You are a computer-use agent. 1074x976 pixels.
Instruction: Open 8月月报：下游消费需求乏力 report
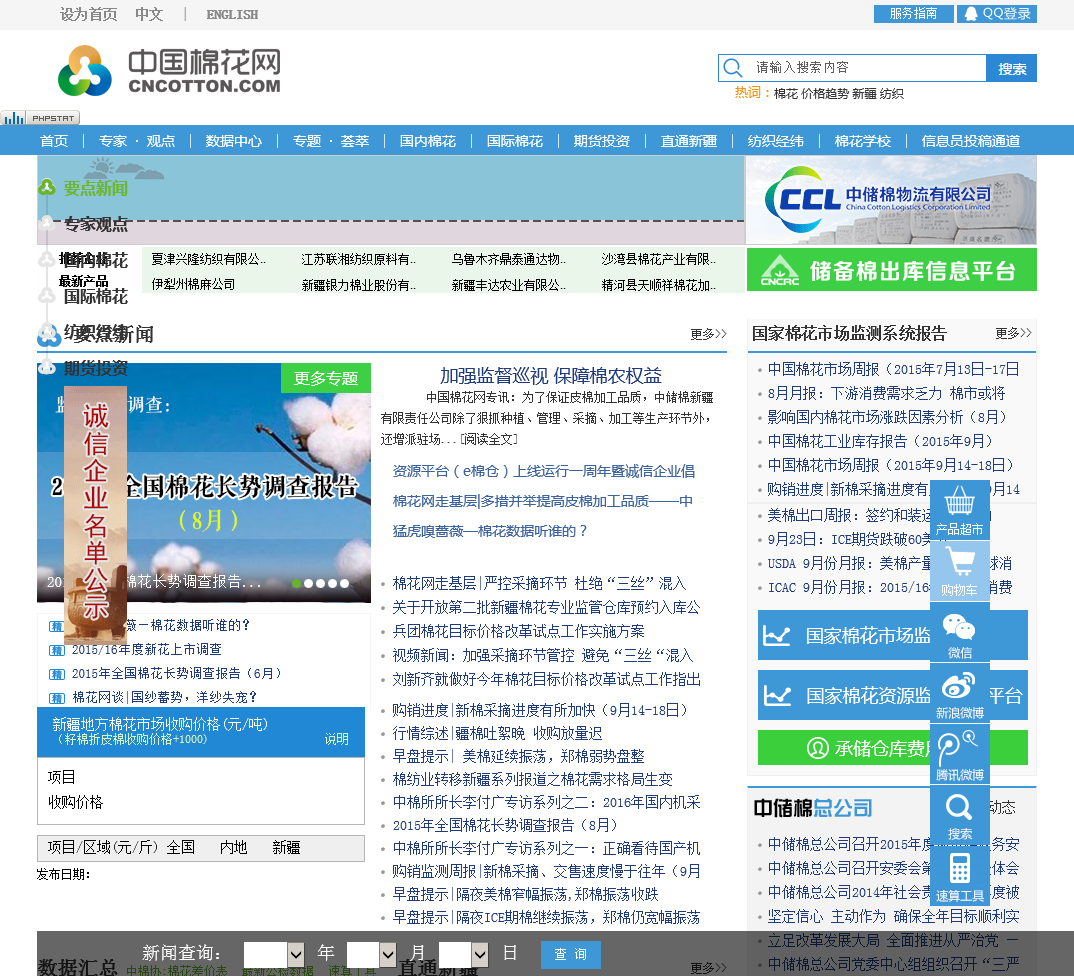[886, 393]
